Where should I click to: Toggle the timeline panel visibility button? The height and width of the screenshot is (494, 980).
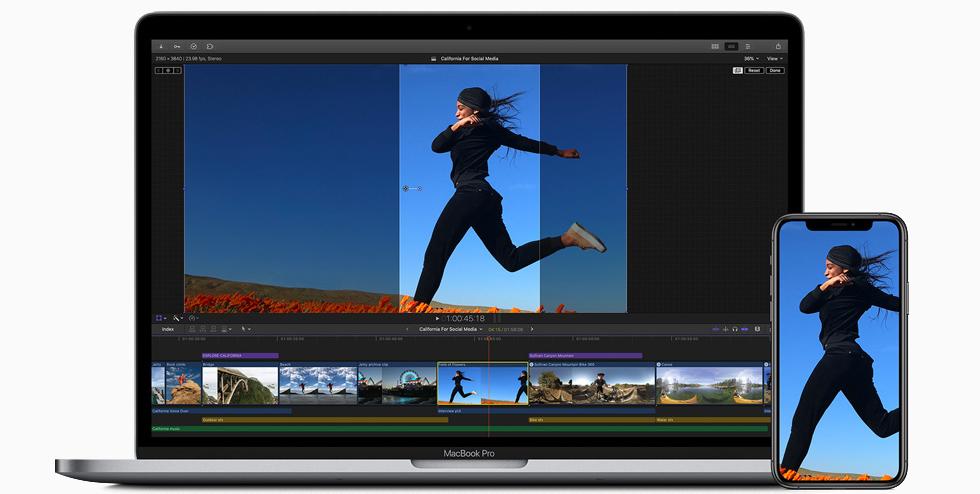[x=731, y=46]
